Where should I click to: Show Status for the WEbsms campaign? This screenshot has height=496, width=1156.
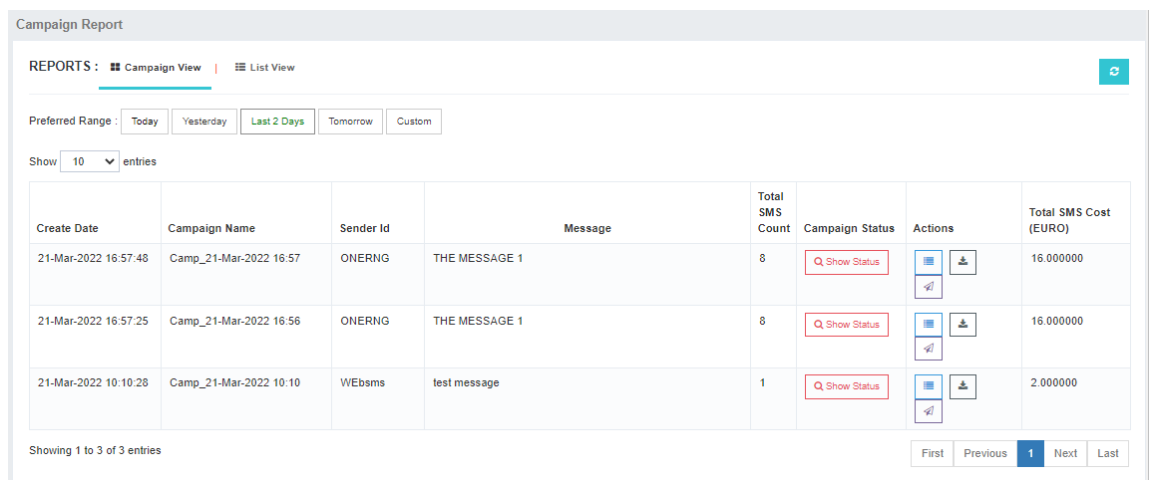pos(846,386)
